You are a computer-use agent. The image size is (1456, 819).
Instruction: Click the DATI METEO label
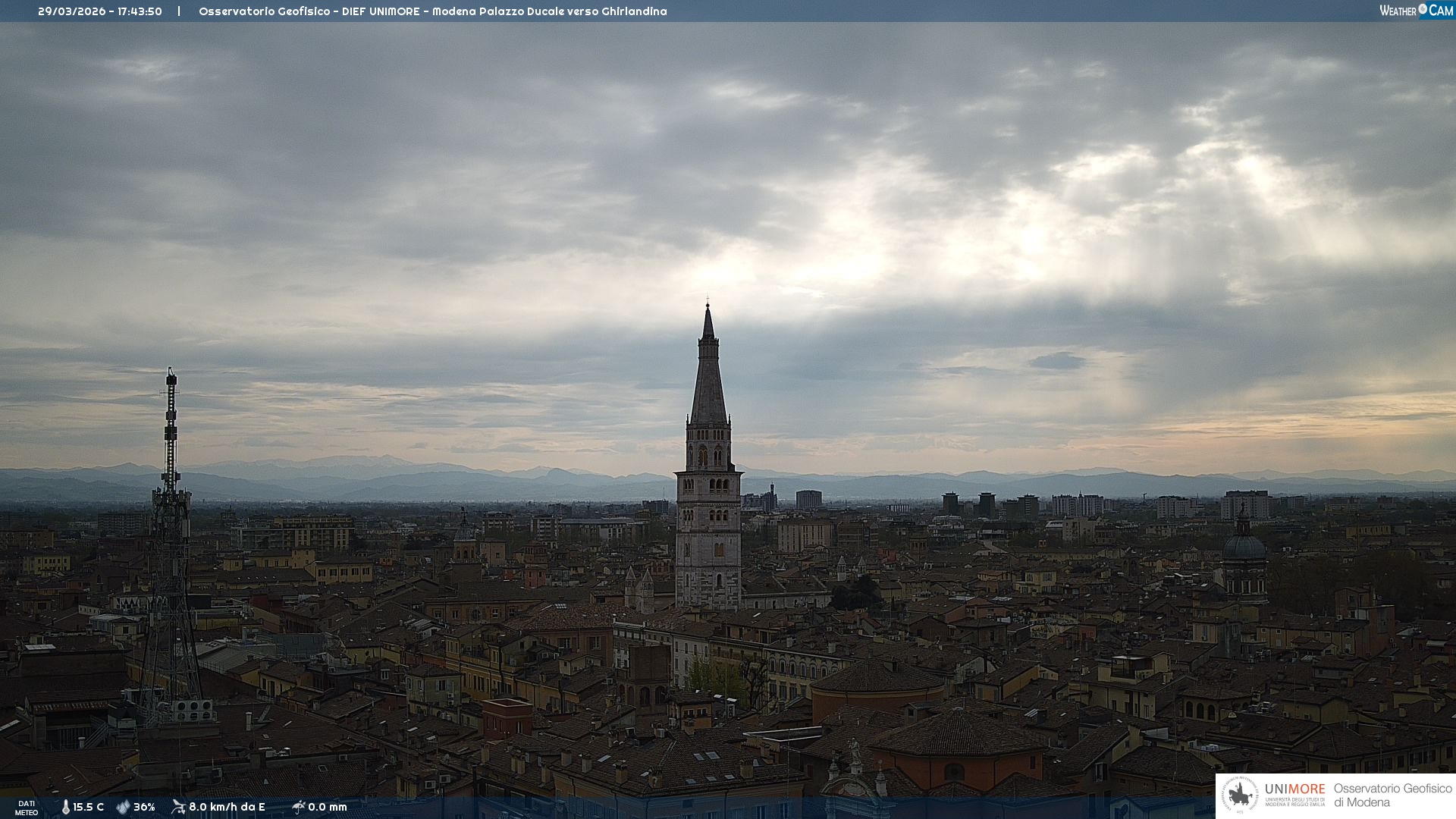27,808
